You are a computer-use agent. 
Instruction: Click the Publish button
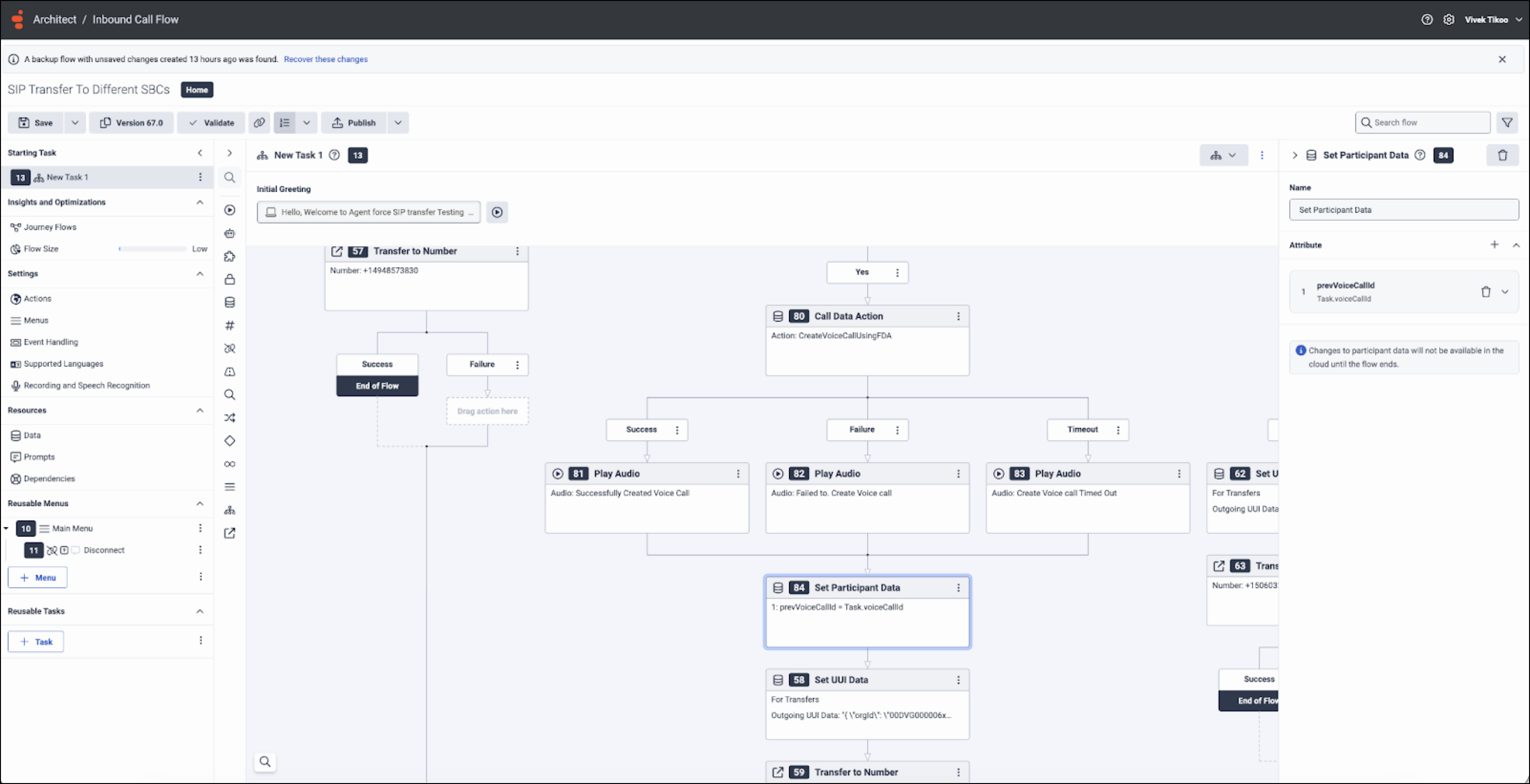click(354, 123)
